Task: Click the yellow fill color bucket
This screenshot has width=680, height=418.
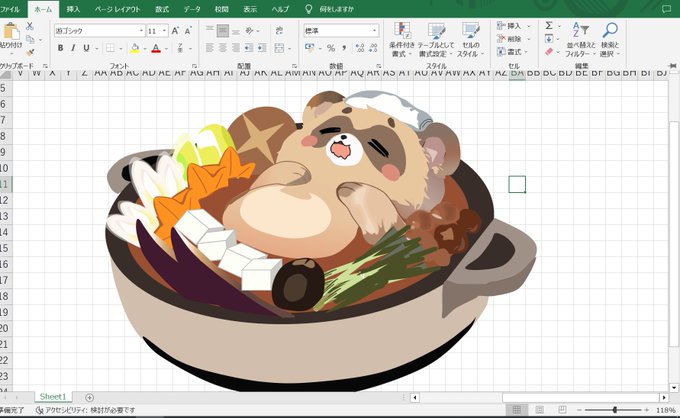Action: pyautogui.click(x=134, y=48)
